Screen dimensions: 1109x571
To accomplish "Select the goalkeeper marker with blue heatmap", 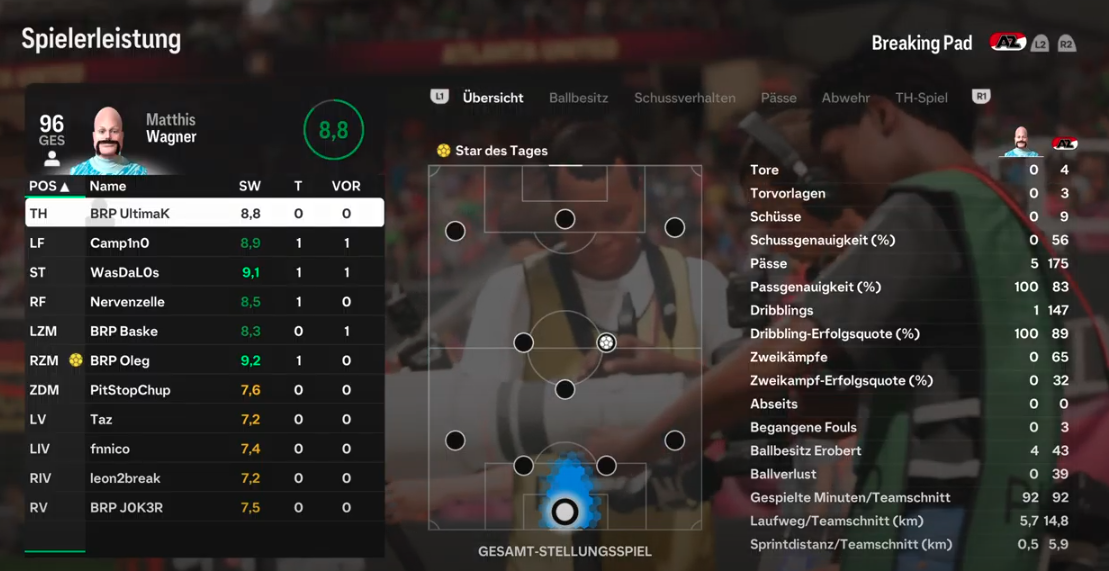I will (x=564, y=510).
